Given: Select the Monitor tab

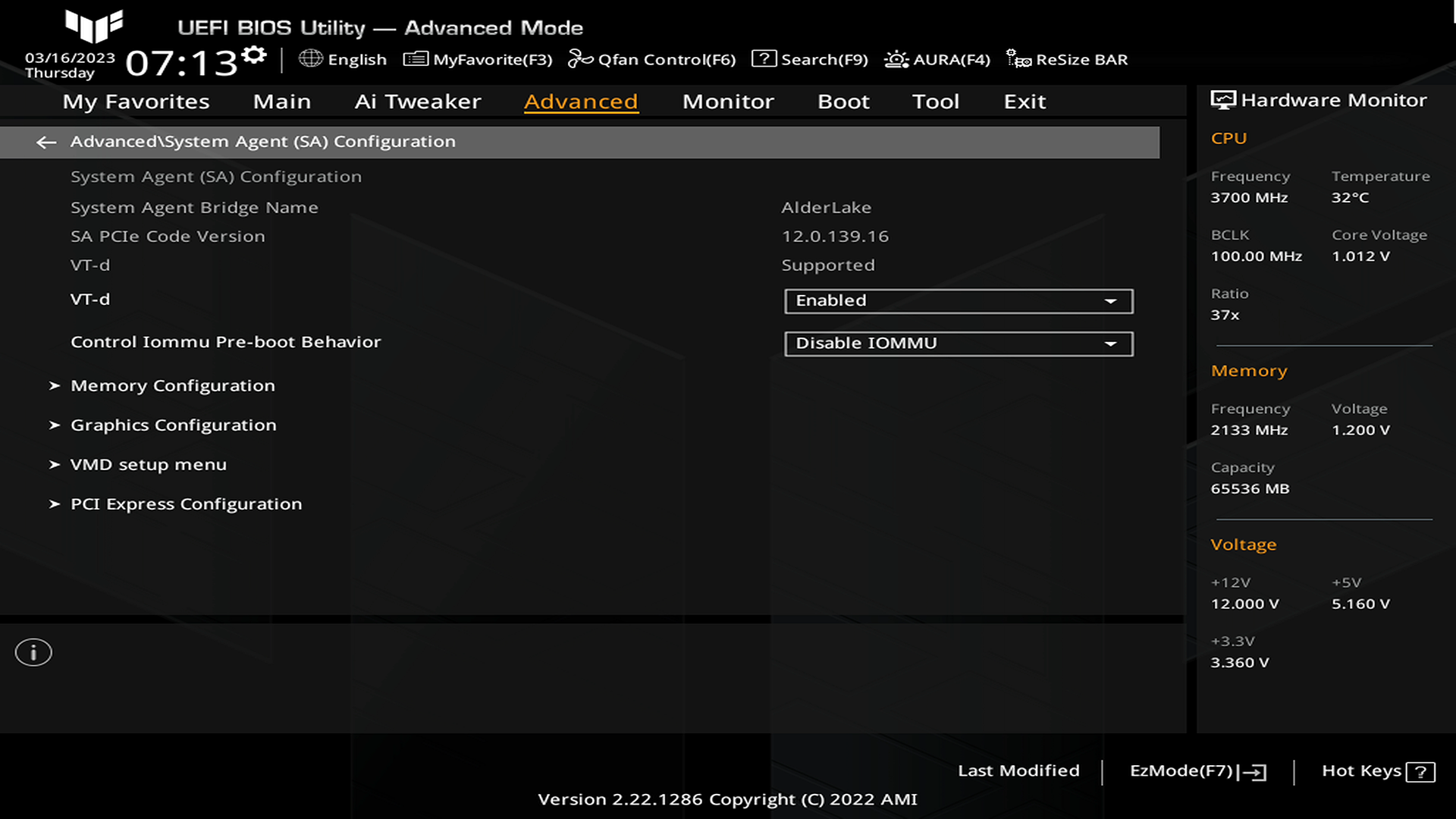Looking at the screenshot, I should click(727, 101).
